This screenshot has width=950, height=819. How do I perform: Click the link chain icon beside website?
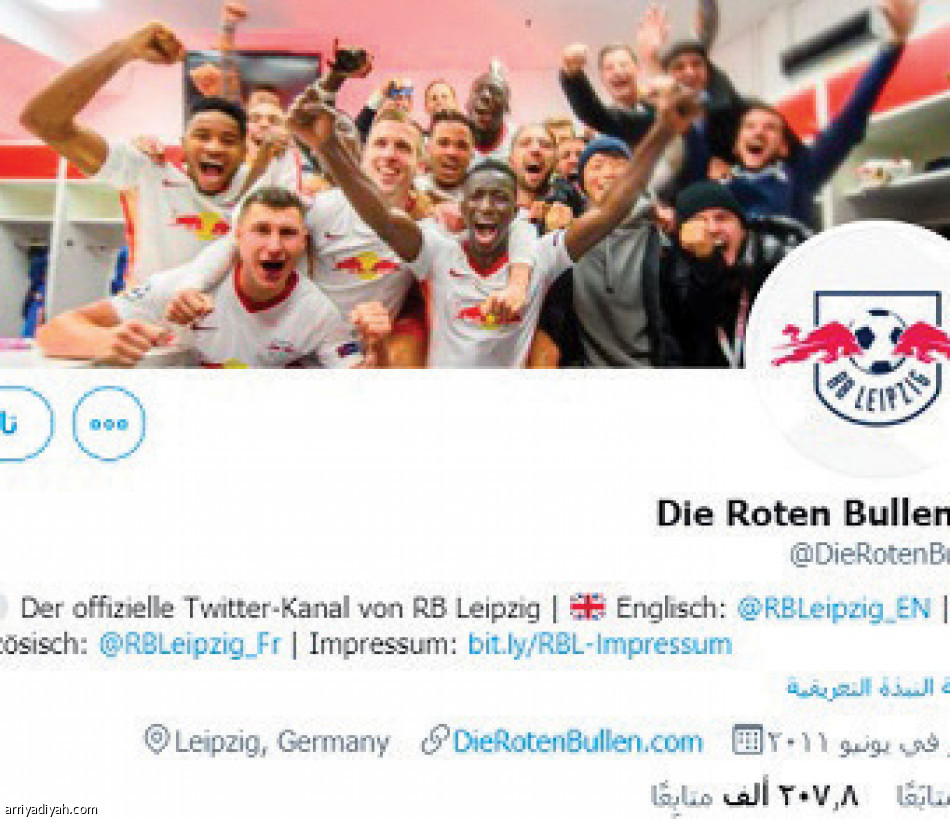[435, 740]
